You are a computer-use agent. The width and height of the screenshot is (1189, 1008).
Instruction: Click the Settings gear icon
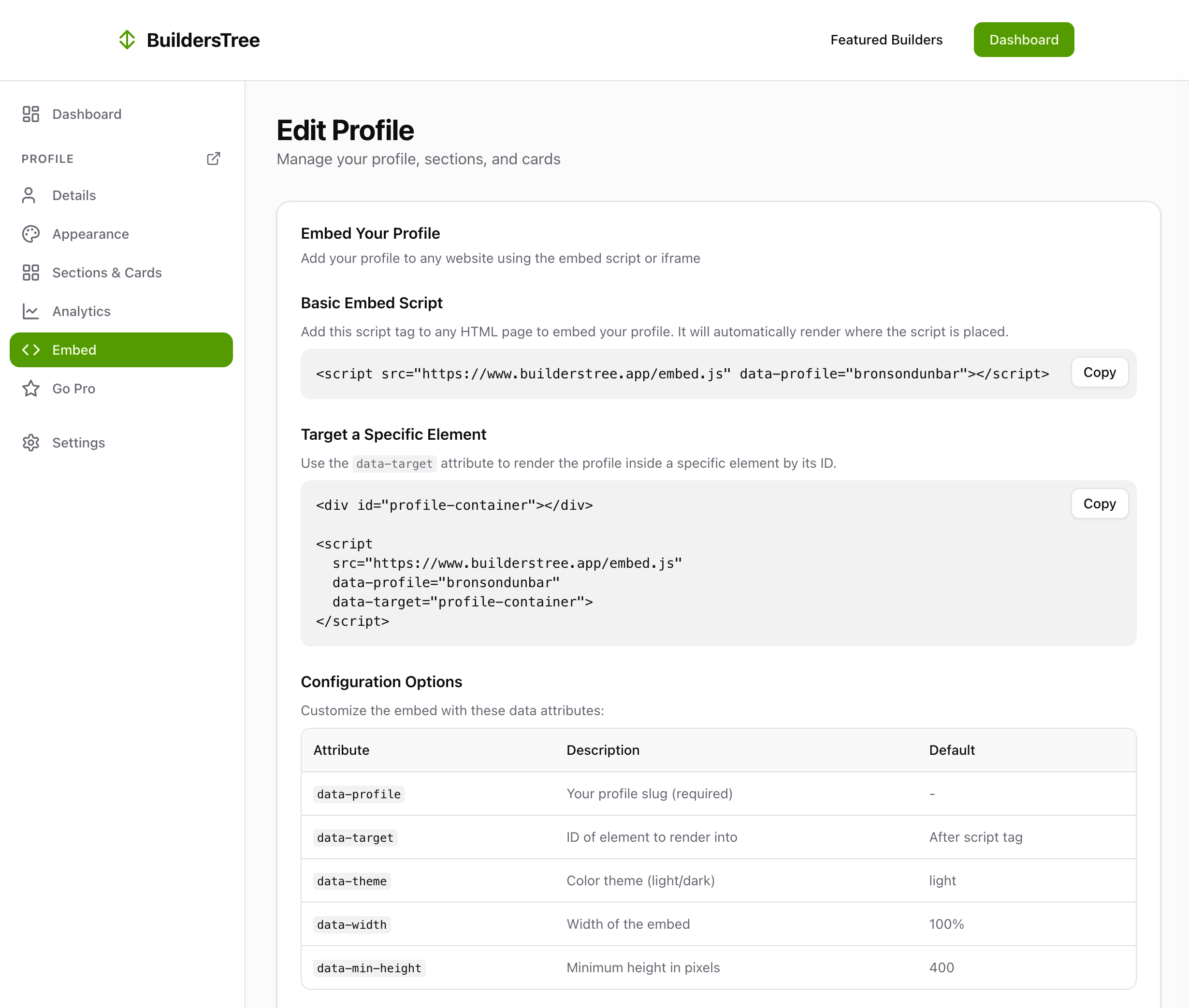coord(31,443)
